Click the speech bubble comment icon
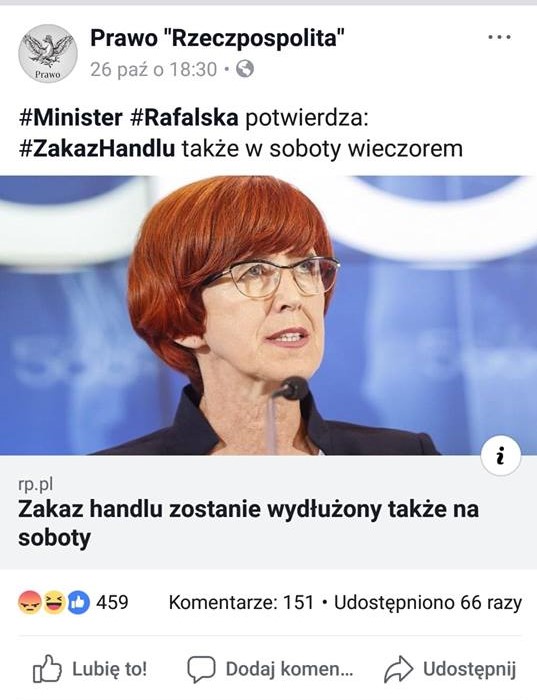 pyautogui.click(x=201, y=670)
